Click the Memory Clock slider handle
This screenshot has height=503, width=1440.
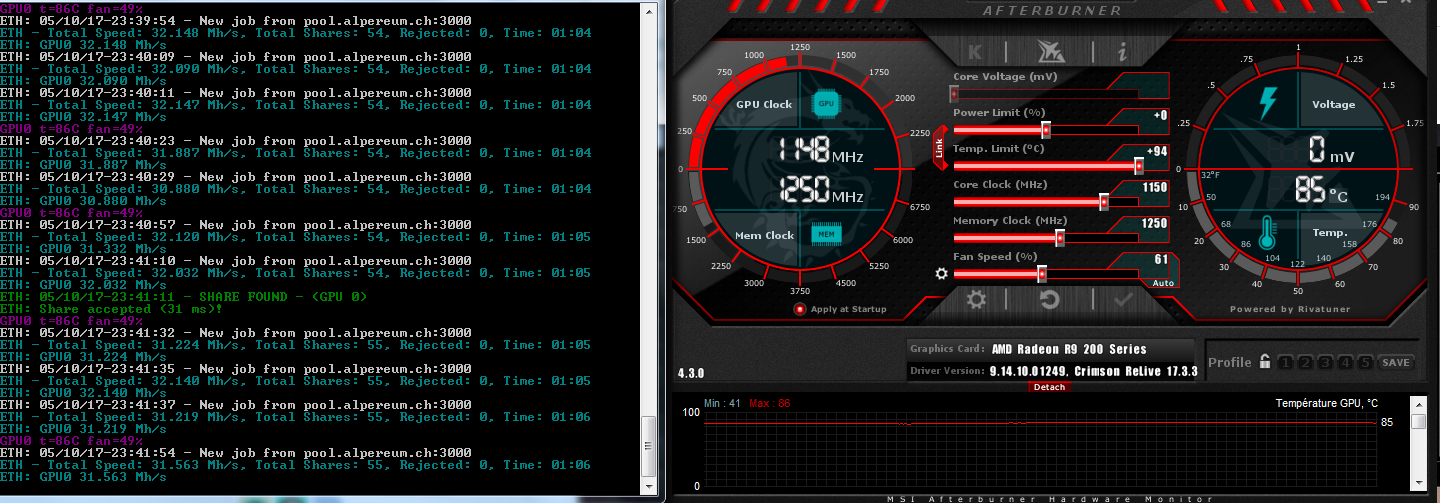pos(1060,238)
